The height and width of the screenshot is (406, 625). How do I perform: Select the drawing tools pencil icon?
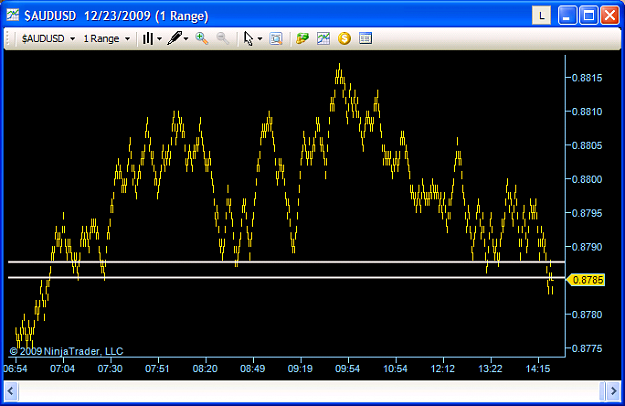tap(174, 38)
